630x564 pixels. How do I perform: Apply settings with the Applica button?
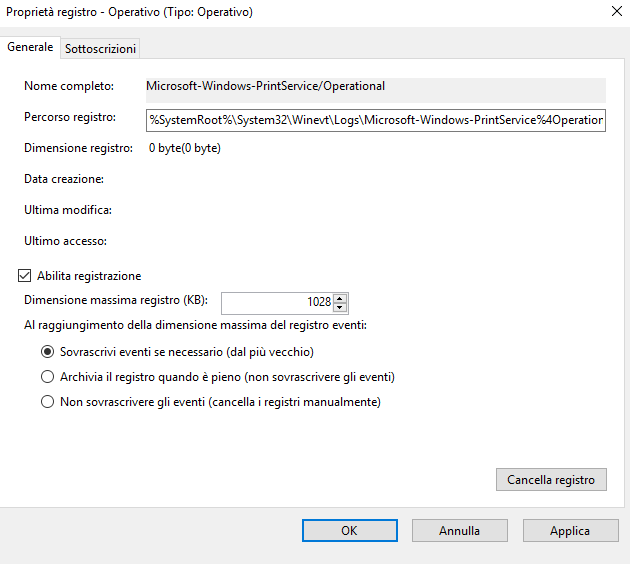pyautogui.click(x=569, y=531)
